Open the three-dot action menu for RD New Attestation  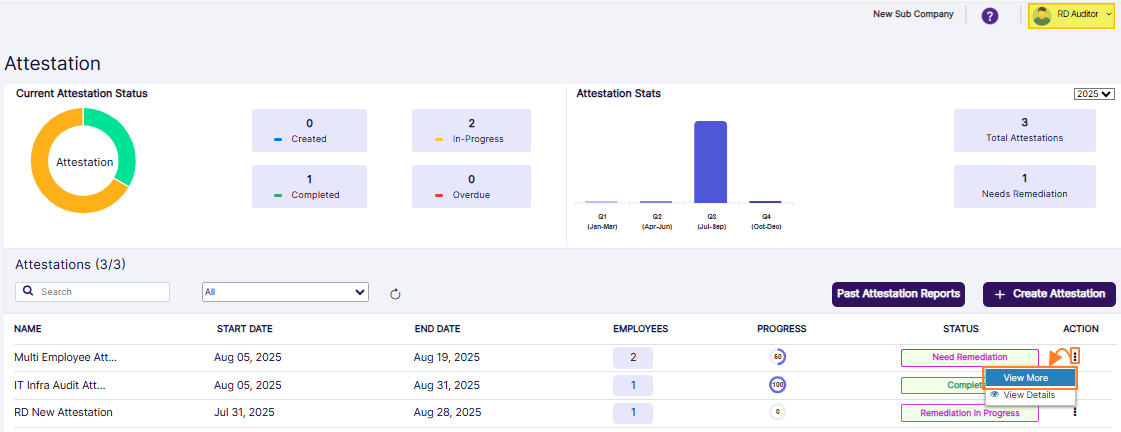pyautogui.click(x=1075, y=411)
